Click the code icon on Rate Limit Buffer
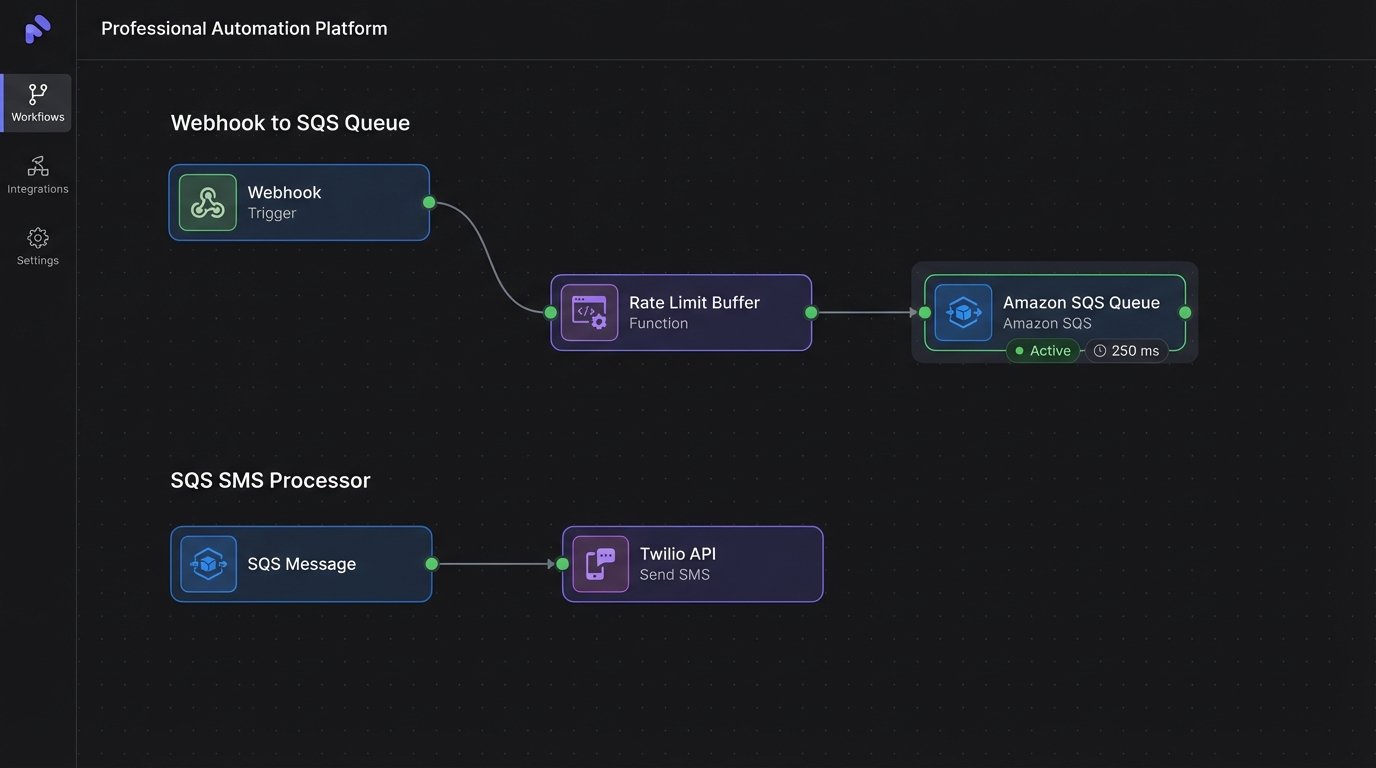Viewport: 1376px width, 768px height. tap(588, 311)
